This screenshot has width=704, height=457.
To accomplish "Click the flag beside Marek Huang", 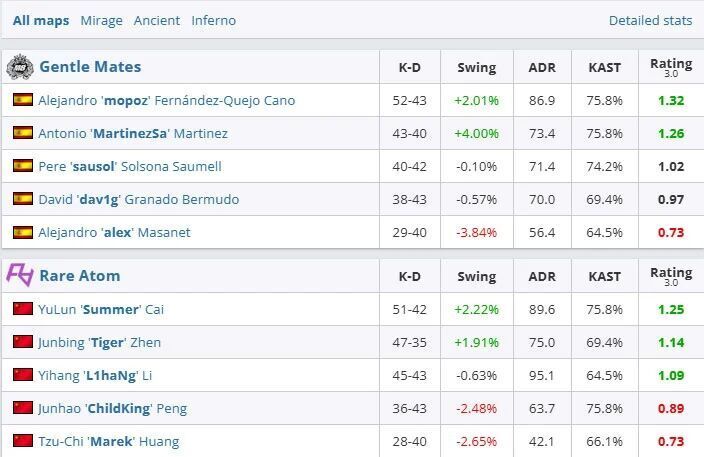I will [x=22, y=441].
